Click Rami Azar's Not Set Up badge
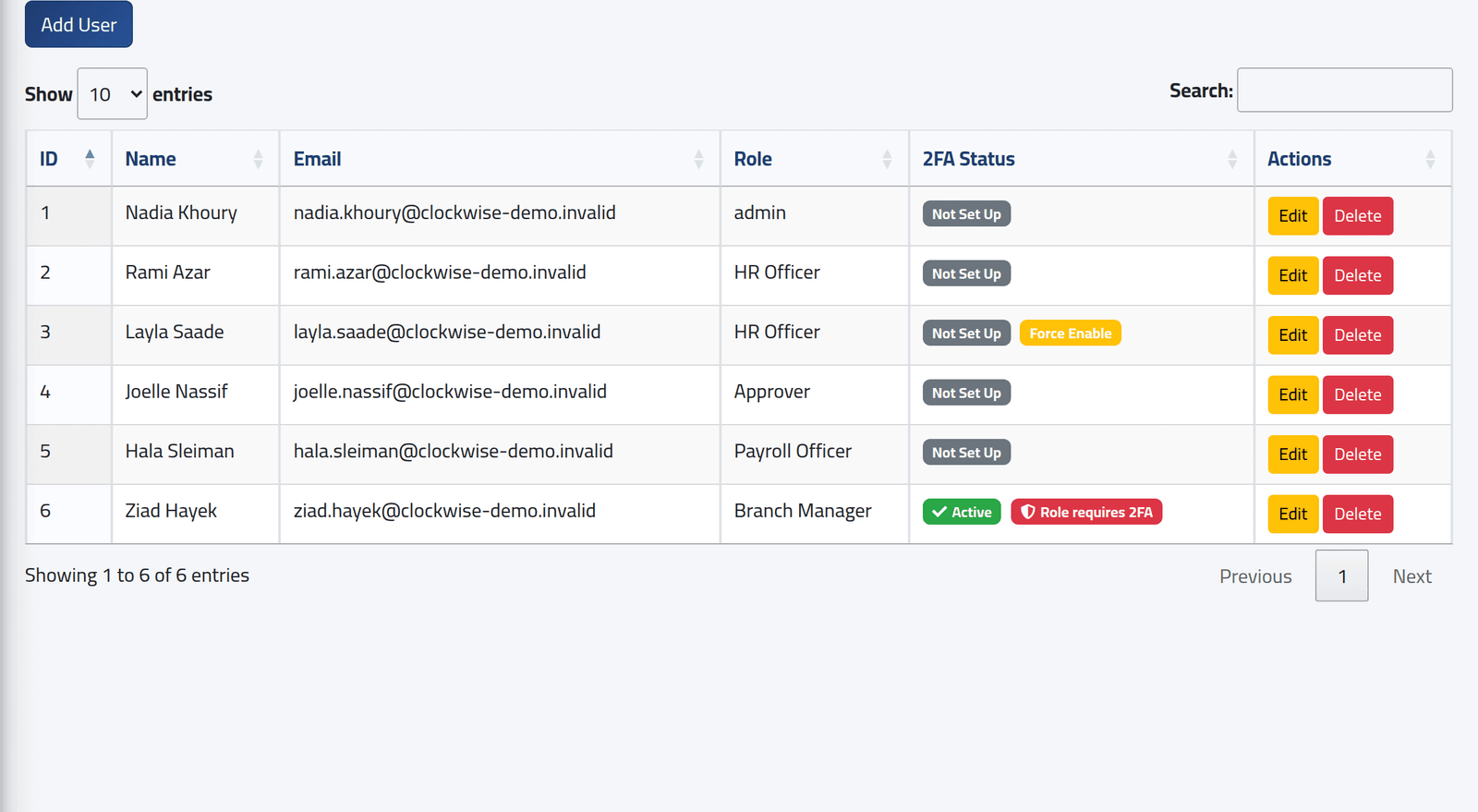 click(x=966, y=274)
